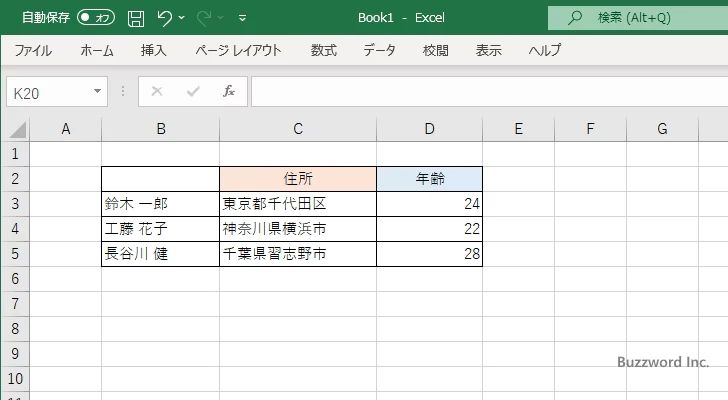Viewport: 728px width, 400px height.
Task: Select cell containing 東京都千代田区
Action: pyautogui.click(x=298, y=204)
